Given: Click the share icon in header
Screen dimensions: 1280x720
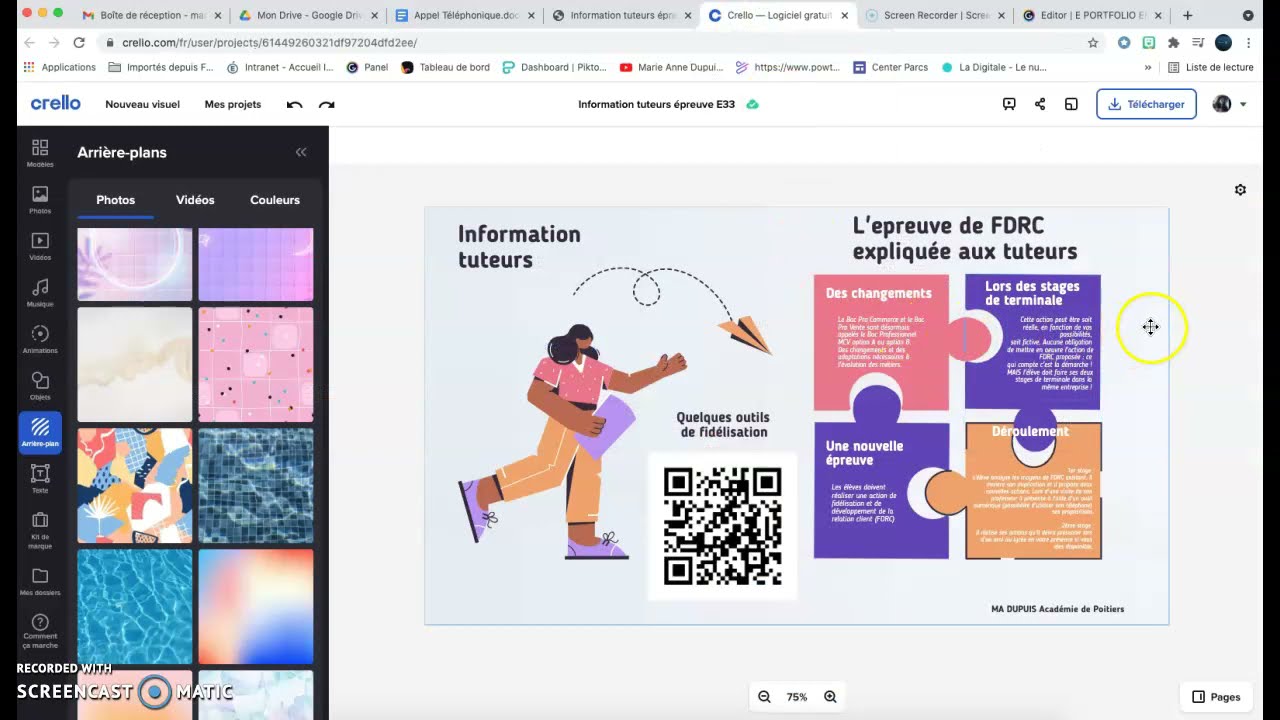Looking at the screenshot, I should tap(1040, 104).
